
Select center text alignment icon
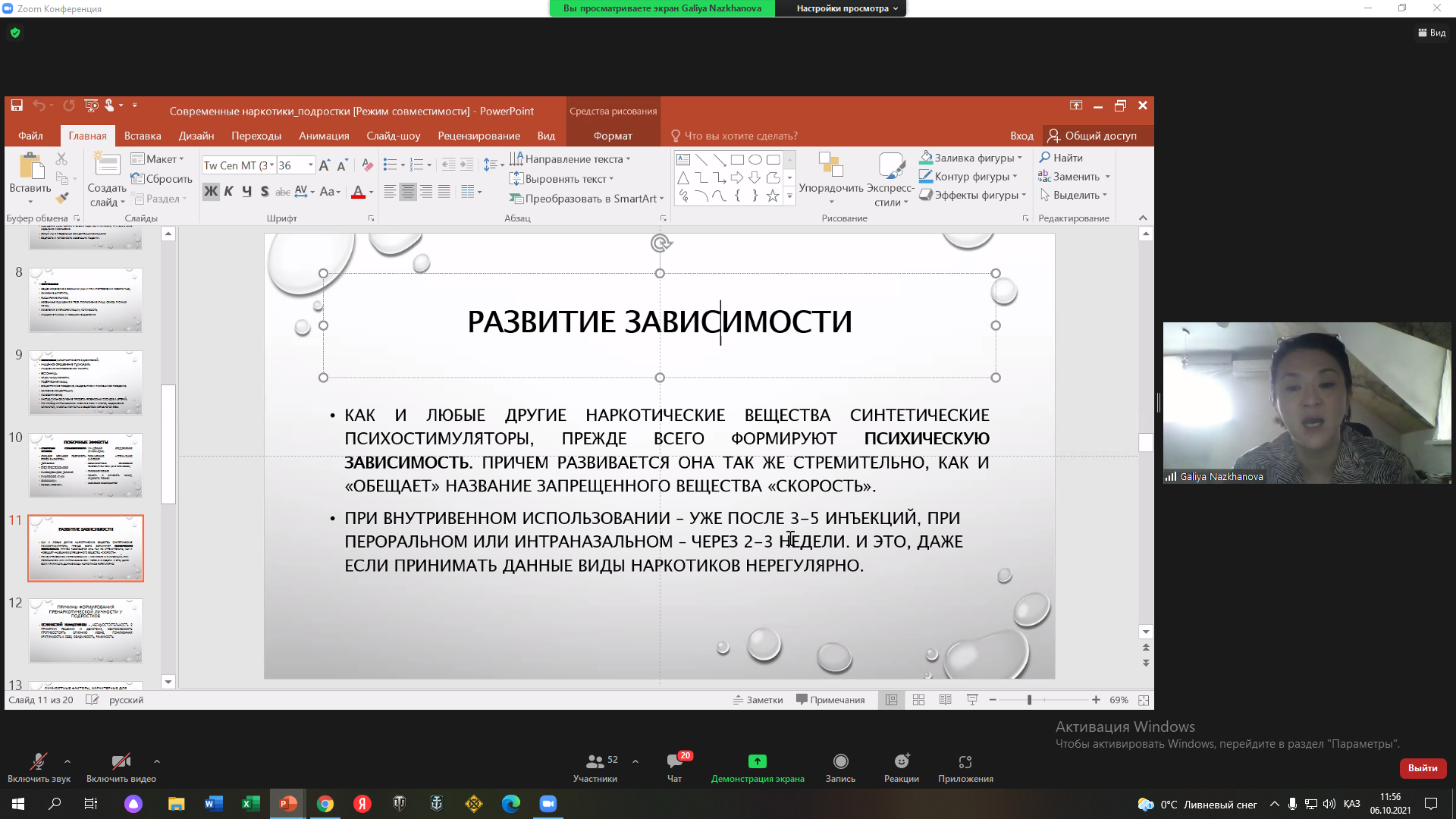408,192
